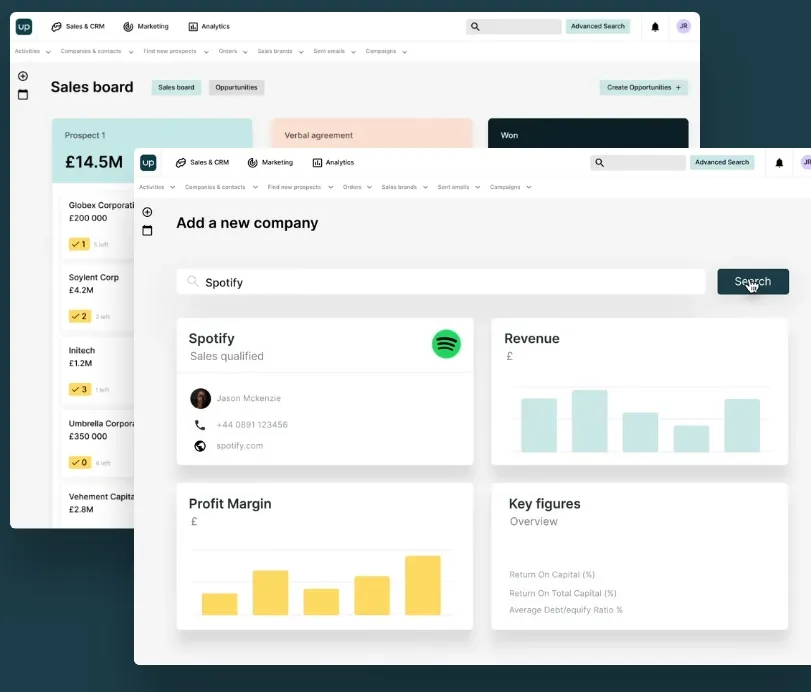This screenshot has height=692, width=811.
Task: Click the Up logo in Sales board window
Action: point(24,26)
